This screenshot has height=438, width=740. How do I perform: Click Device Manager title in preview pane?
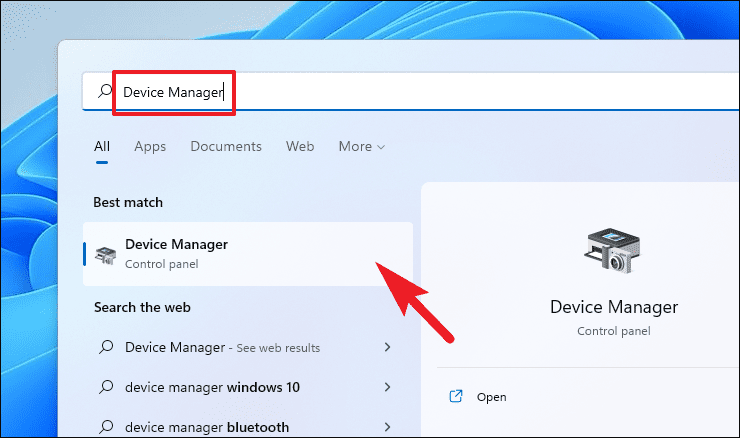pyautogui.click(x=614, y=307)
